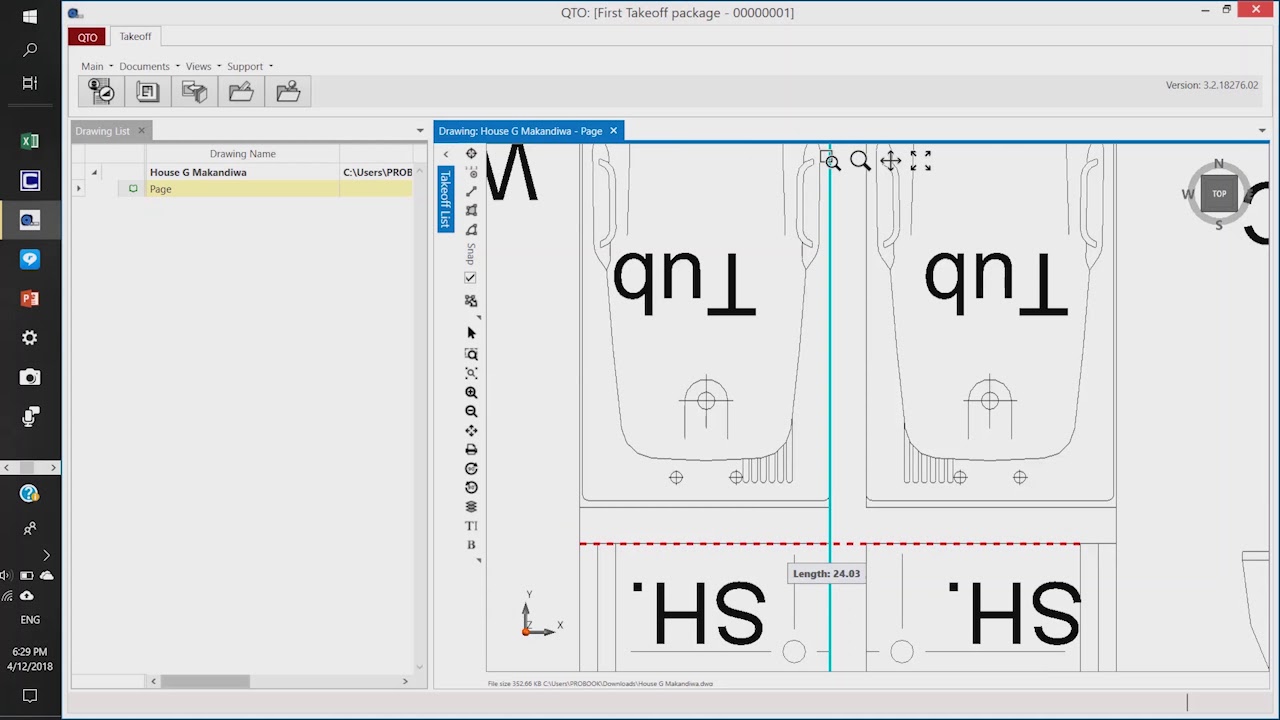Open Drawing List panel options dropdown arrow
The image size is (1280, 720).
(420, 131)
